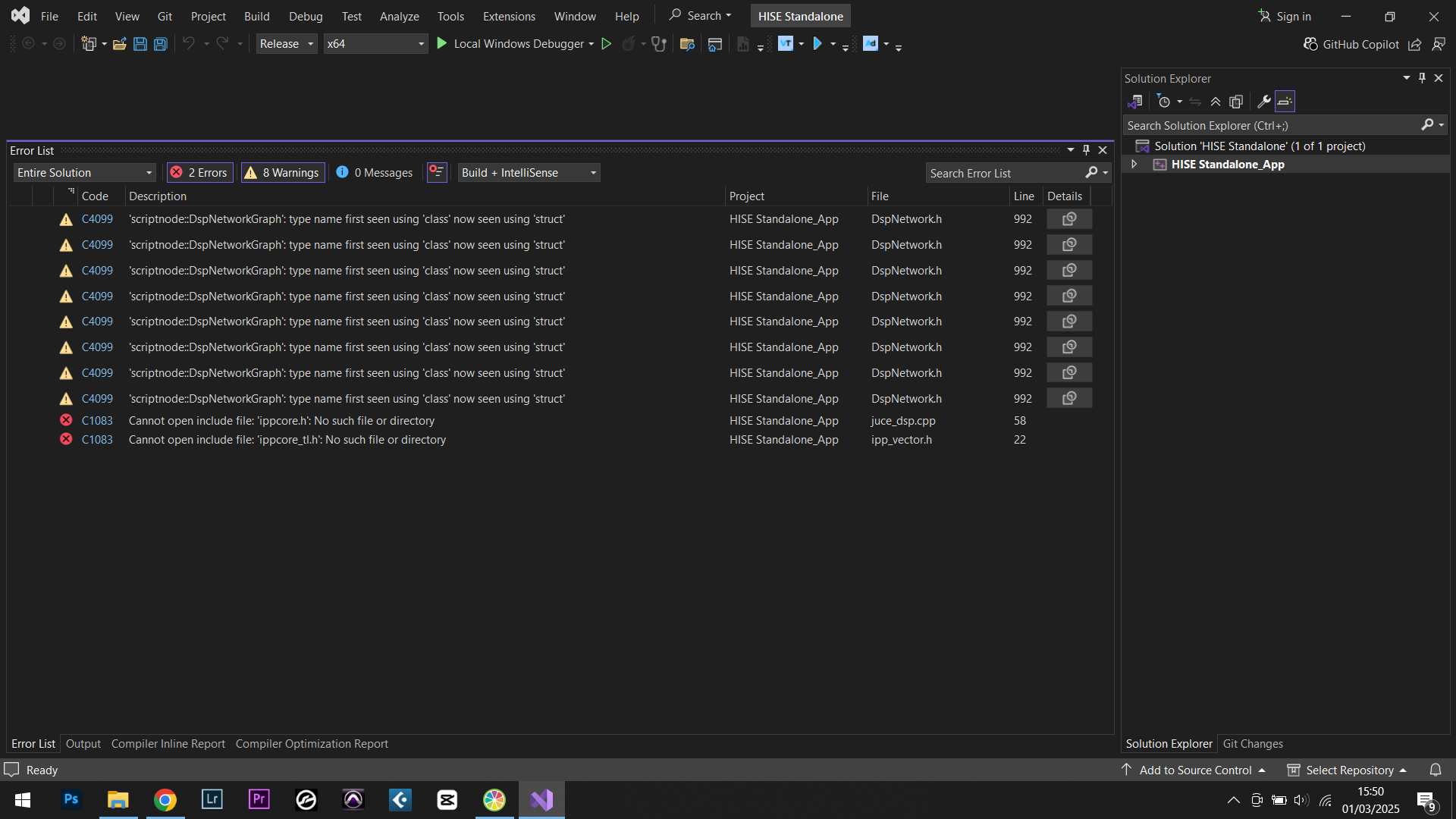Click the Solution Explorer search magnifier icon
The height and width of the screenshot is (819, 1456).
coord(1427,125)
